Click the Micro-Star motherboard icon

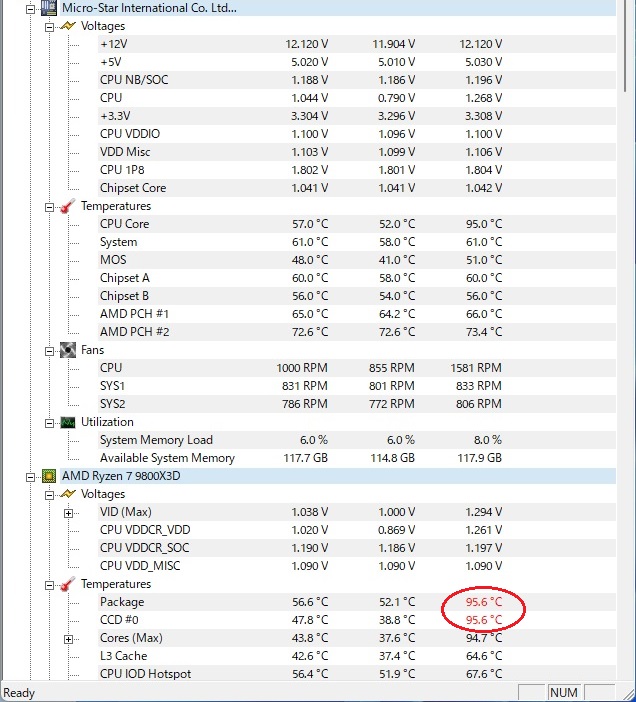pos(48,8)
